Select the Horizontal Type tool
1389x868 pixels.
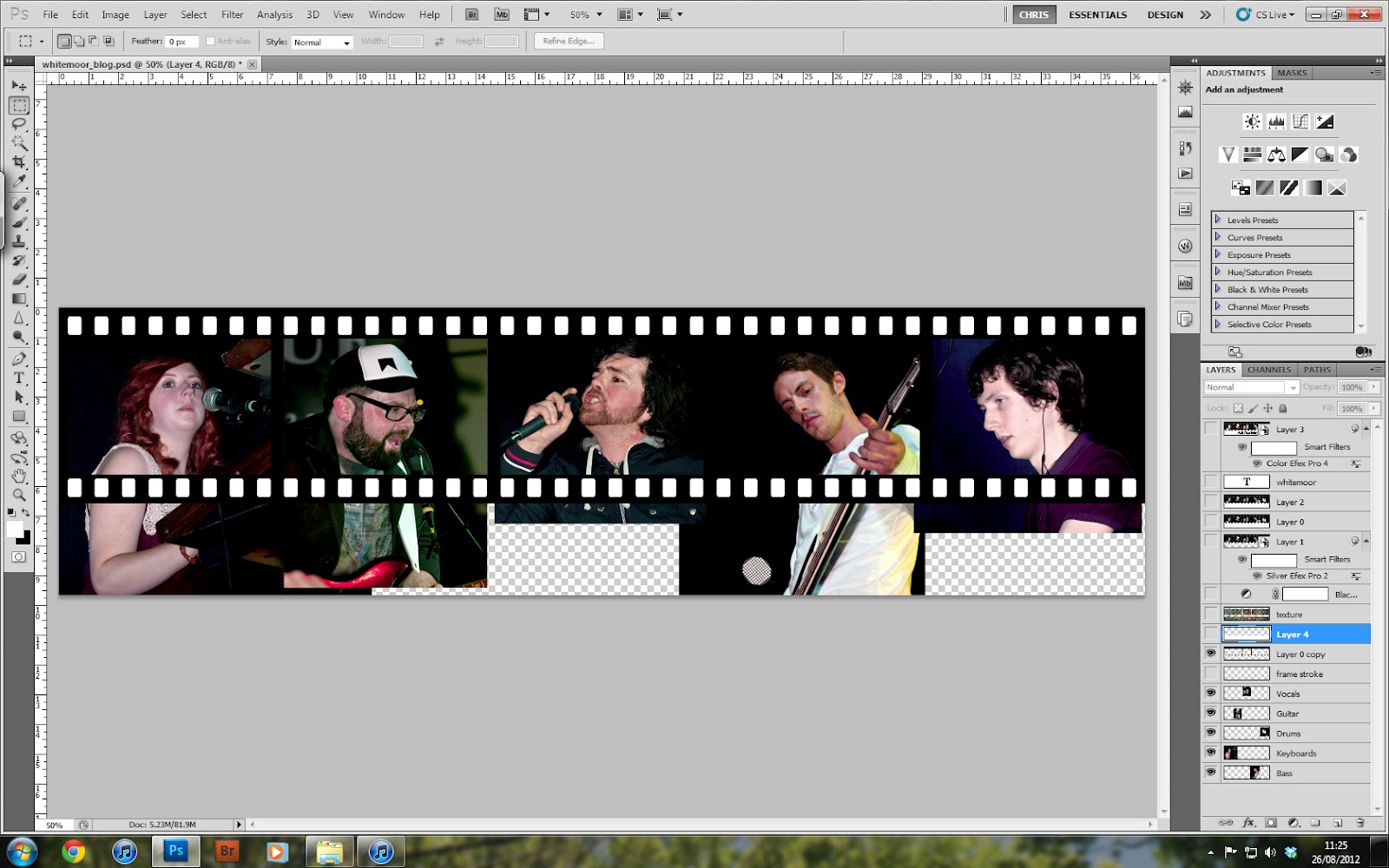19,378
